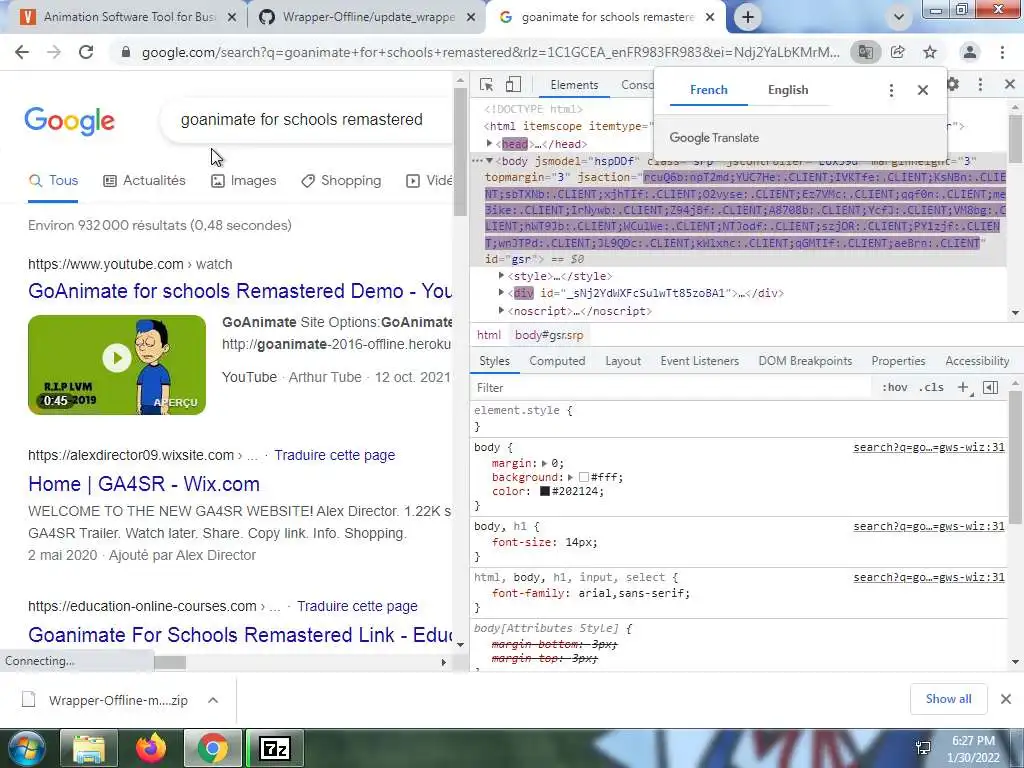This screenshot has height=768, width=1024.
Task: Open DevTools settings gear
Action: 953,84
